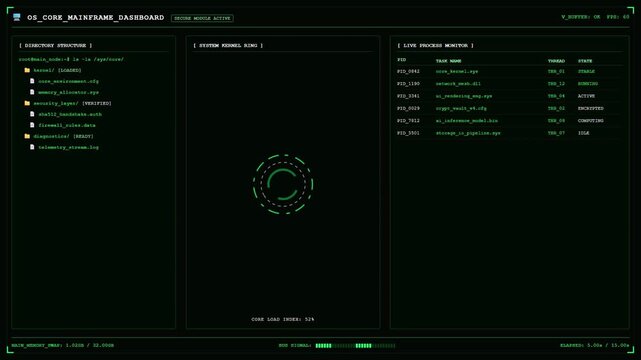This screenshot has height=360, width=641.
Task: Open telemetry_stream.log file
Action: click(x=69, y=147)
